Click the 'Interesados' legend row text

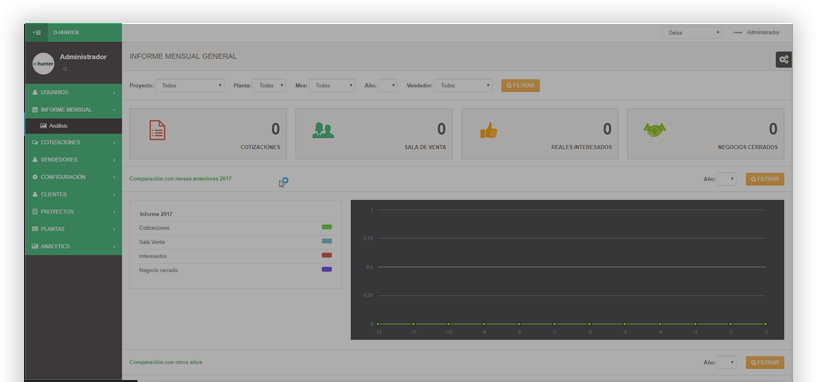point(153,256)
